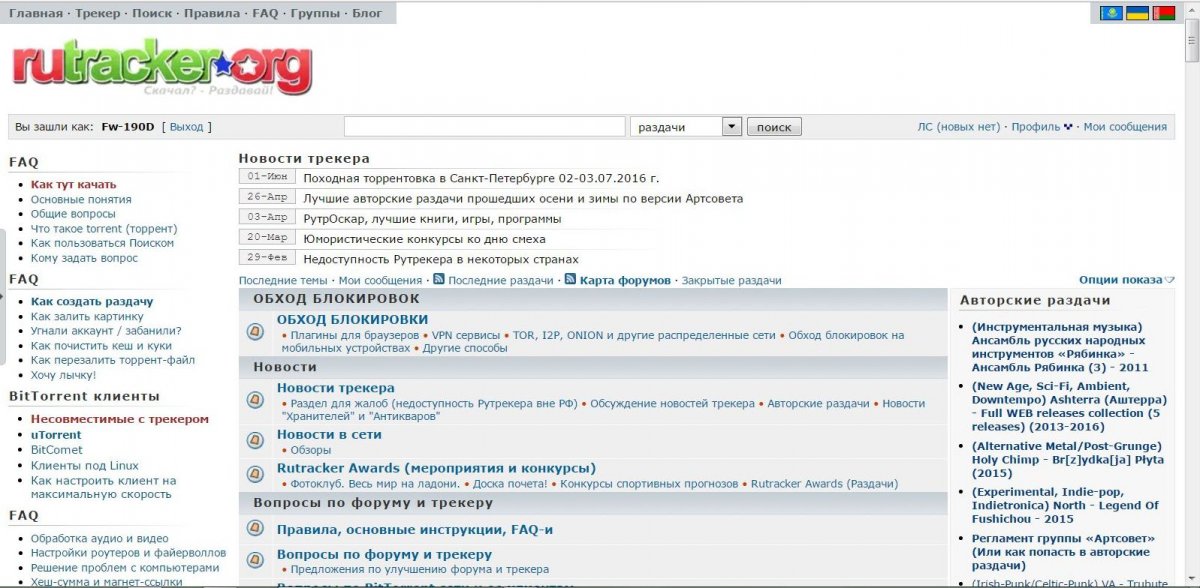Open Как создать раздачу link
The width and height of the screenshot is (1200, 588).
click(92, 301)
